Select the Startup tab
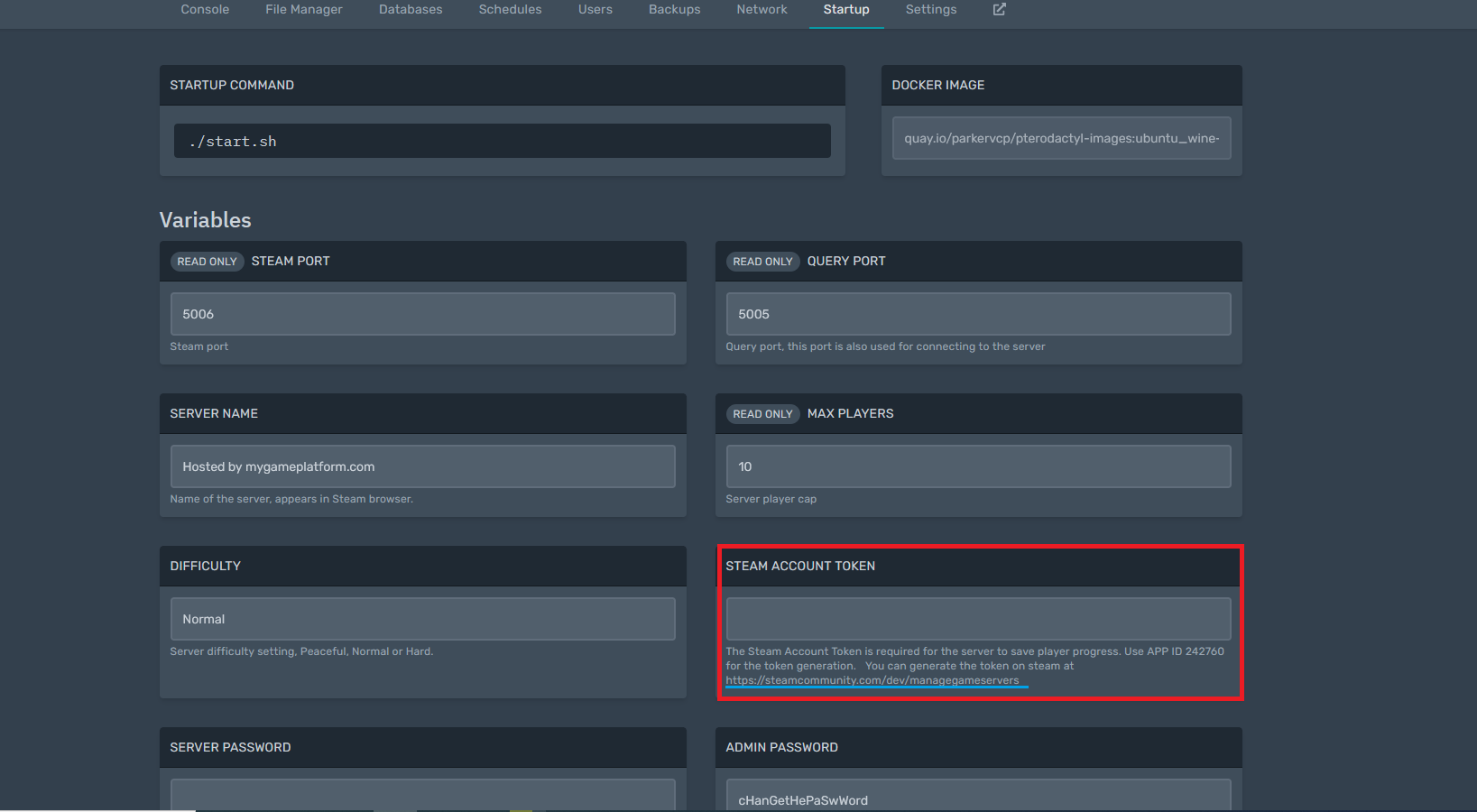The height and width of the screenshot is (812, 1477). pyautogui.click(x=846, y=9)
